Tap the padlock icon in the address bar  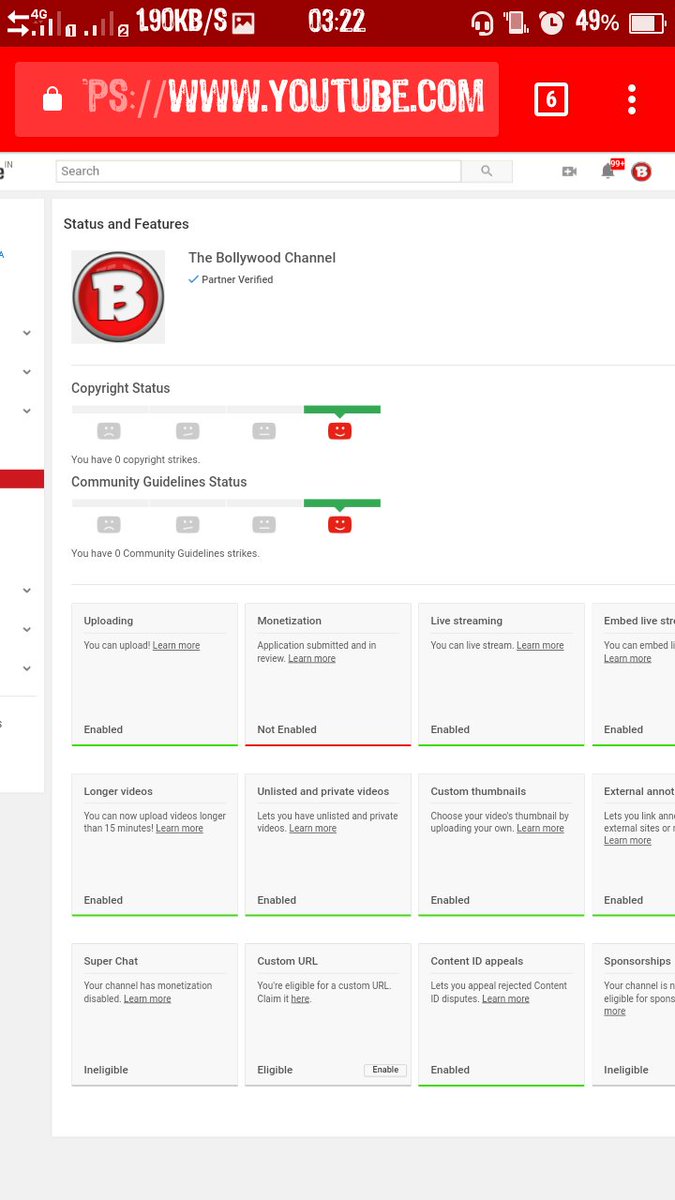[51, 99]
